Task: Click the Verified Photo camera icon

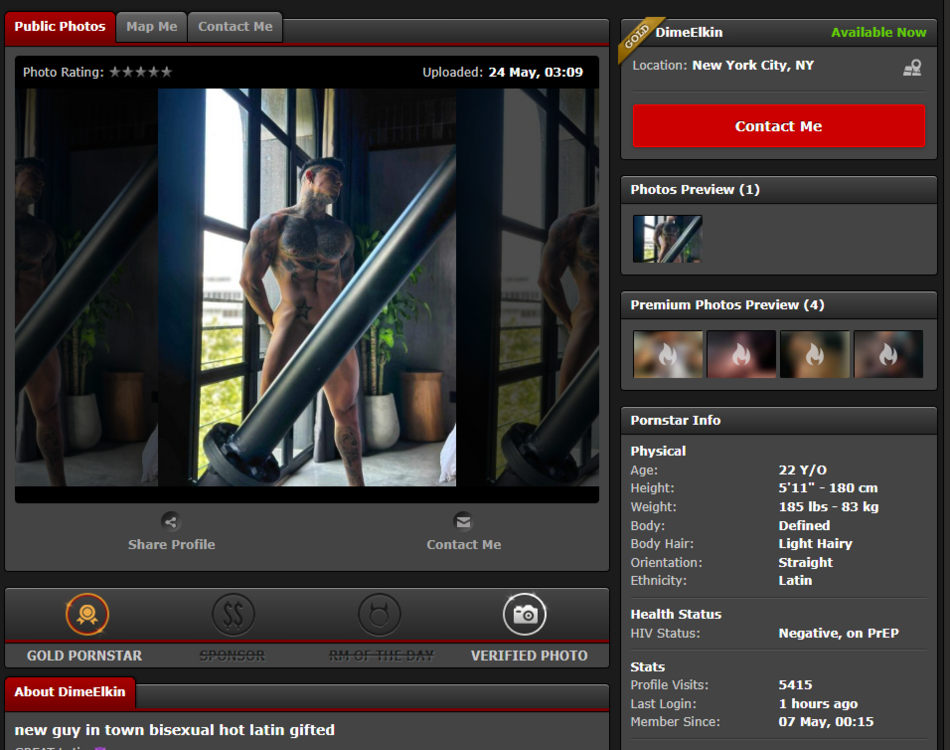Action: coord(525,614)
